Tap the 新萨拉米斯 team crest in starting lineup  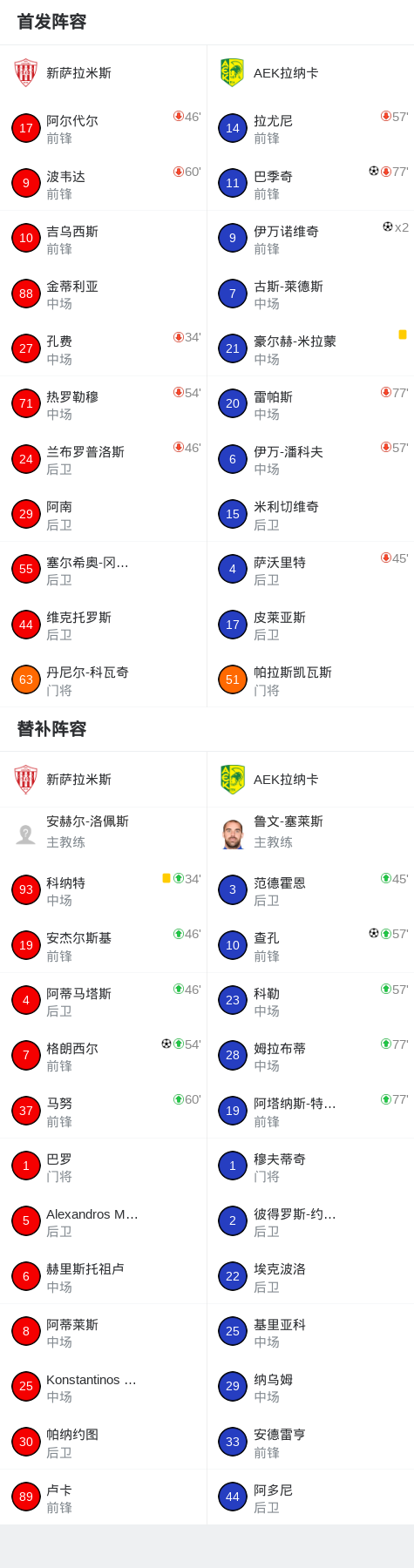pyautogui.click(x=26, y=72)
